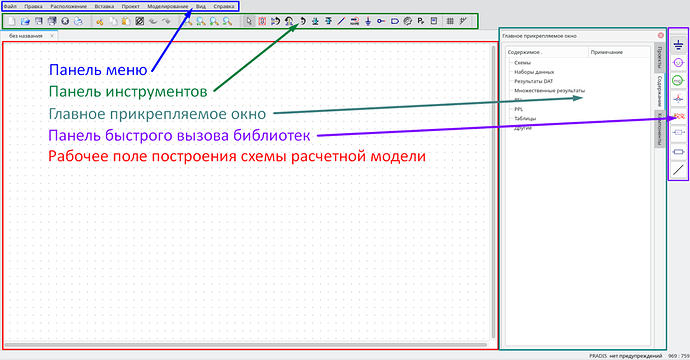Switch to the Содержание side tab
This screenshot has height=360, width=690.
[x=659, y=92]
